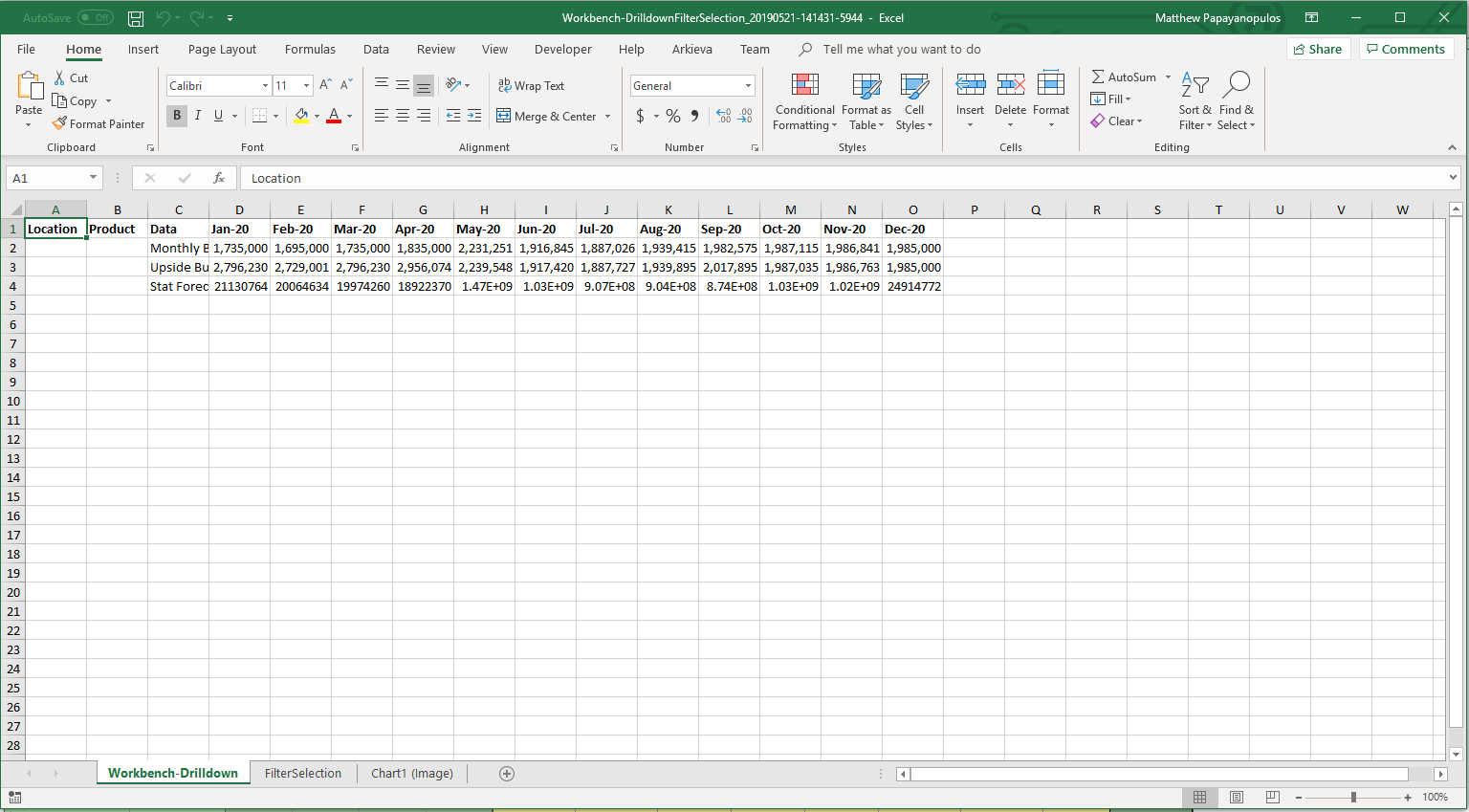
Task: Open the Formulas ribbon tab
Action: point(310,49)
